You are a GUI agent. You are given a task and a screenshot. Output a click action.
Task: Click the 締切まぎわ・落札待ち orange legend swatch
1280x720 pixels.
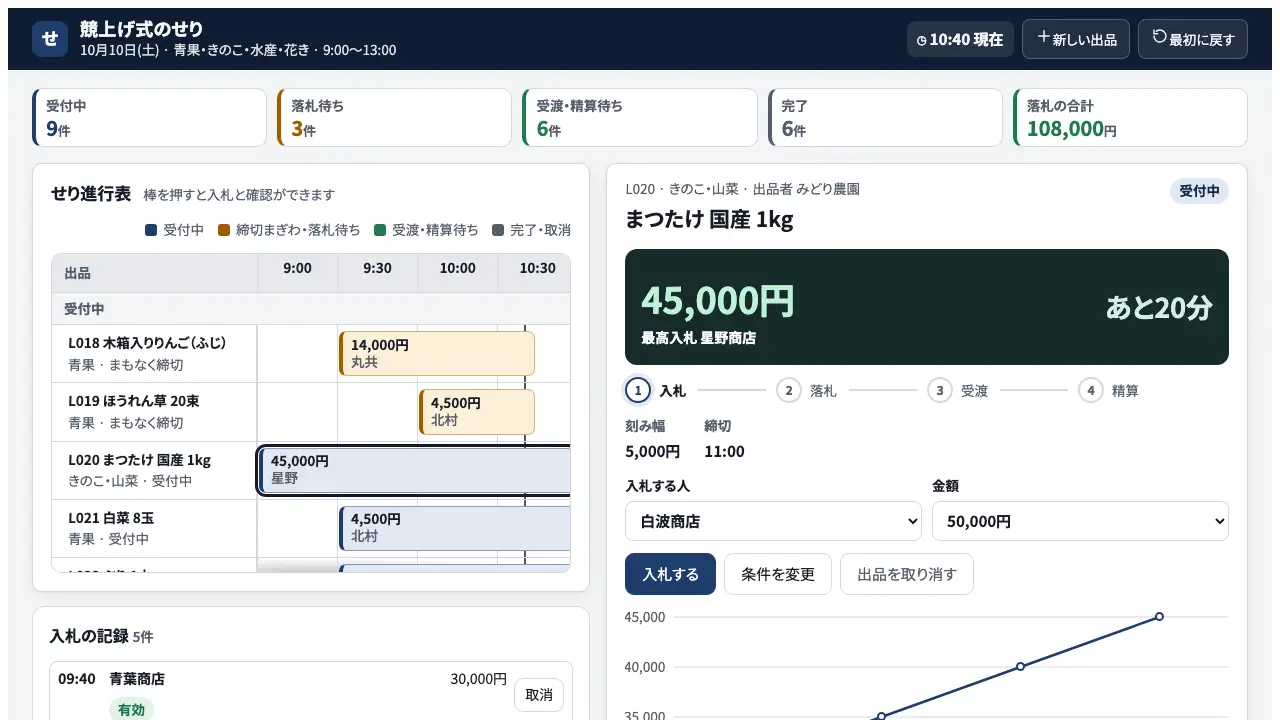224,230
